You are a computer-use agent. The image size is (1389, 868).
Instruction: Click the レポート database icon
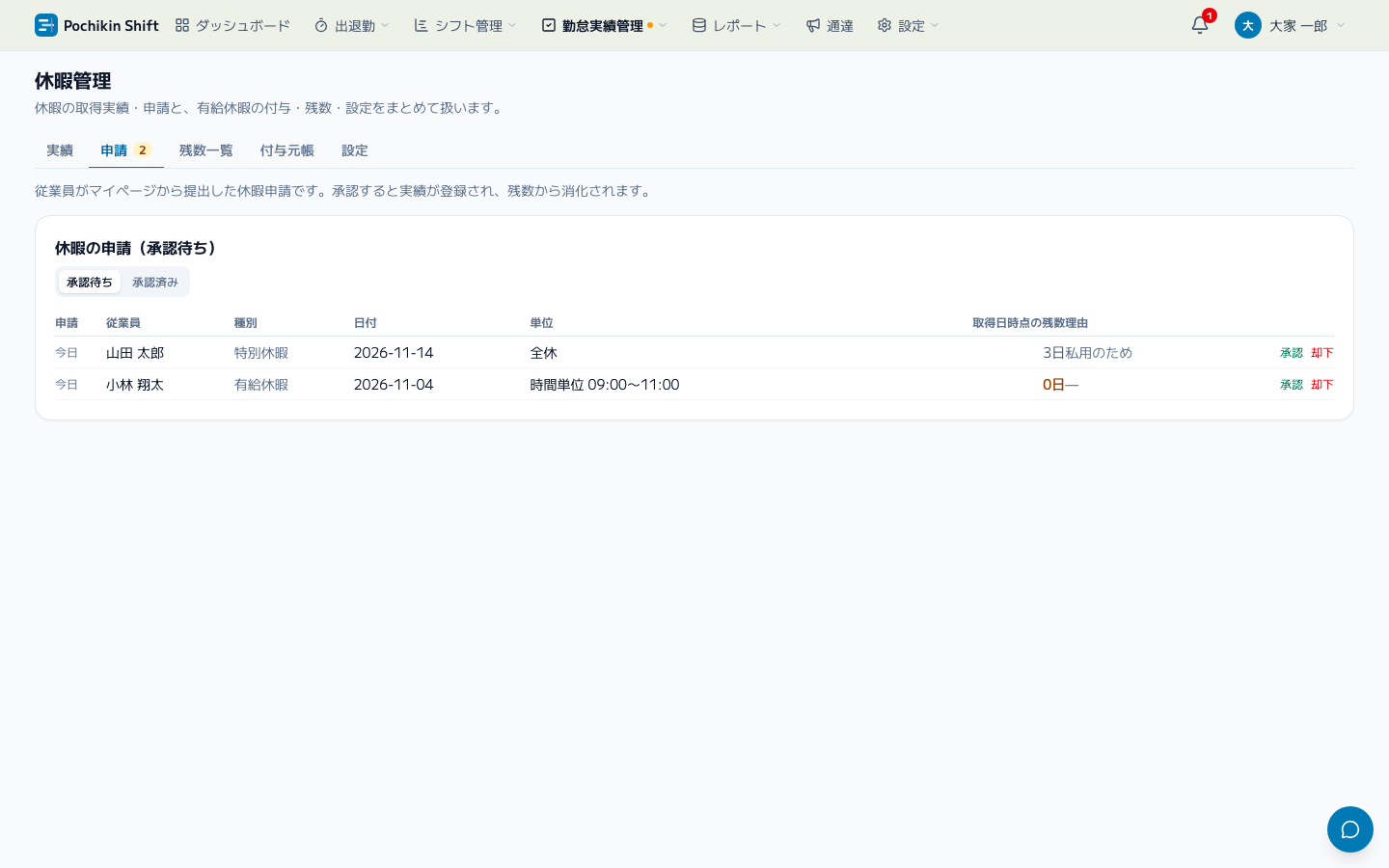point(699,25)
